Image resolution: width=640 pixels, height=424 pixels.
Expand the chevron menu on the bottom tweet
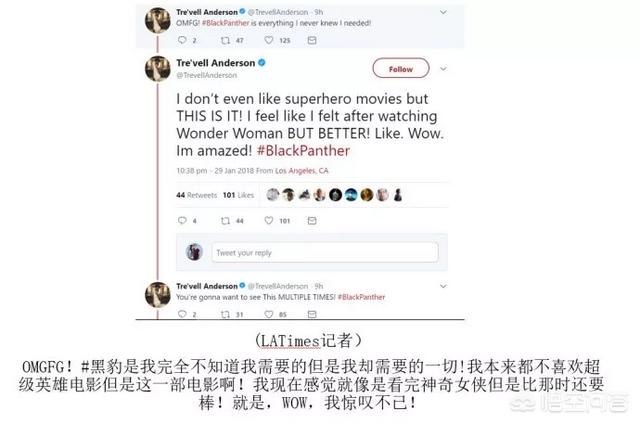tap(443, 286)
